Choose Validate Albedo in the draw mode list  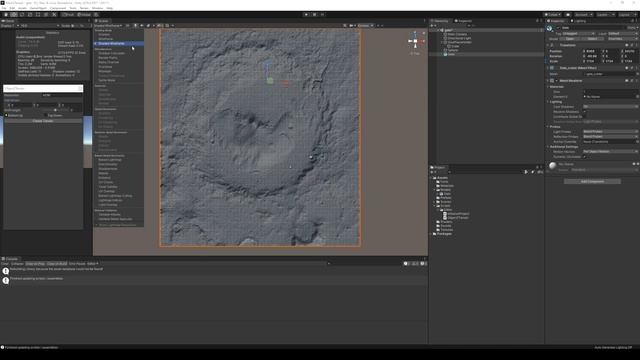pos(109,214)
